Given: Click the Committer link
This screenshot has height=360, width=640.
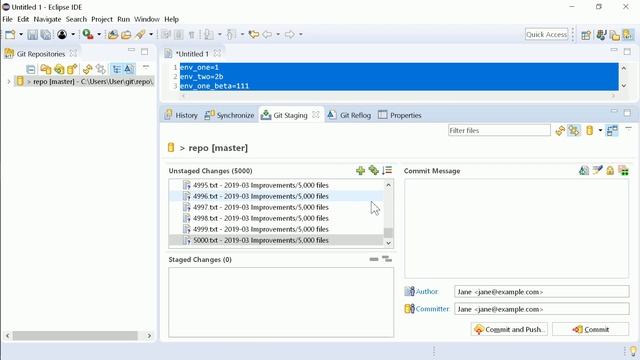Looking at the screenshot, I should [432, 309].
